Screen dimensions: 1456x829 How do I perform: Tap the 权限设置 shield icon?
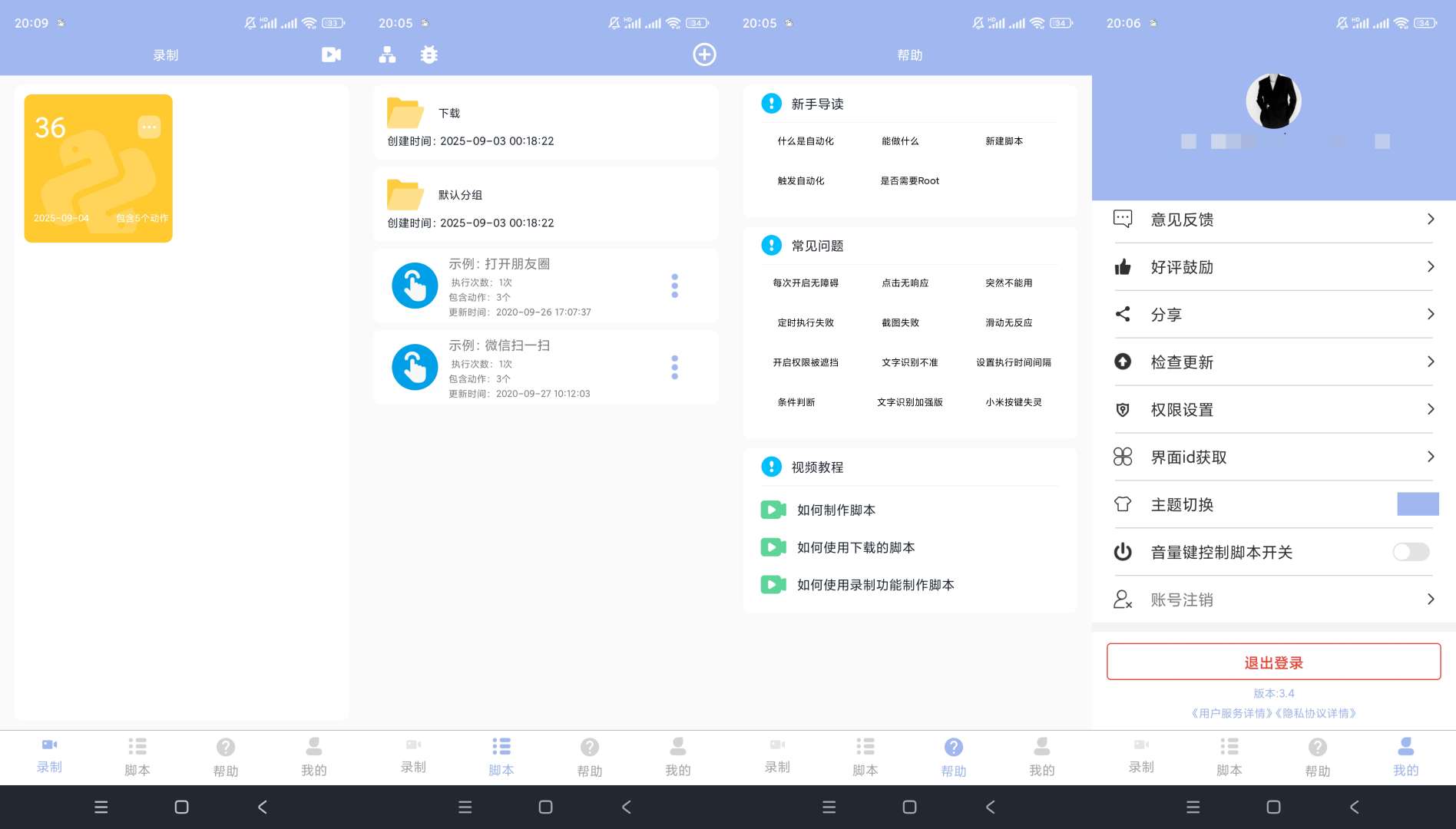point(1123,410)
